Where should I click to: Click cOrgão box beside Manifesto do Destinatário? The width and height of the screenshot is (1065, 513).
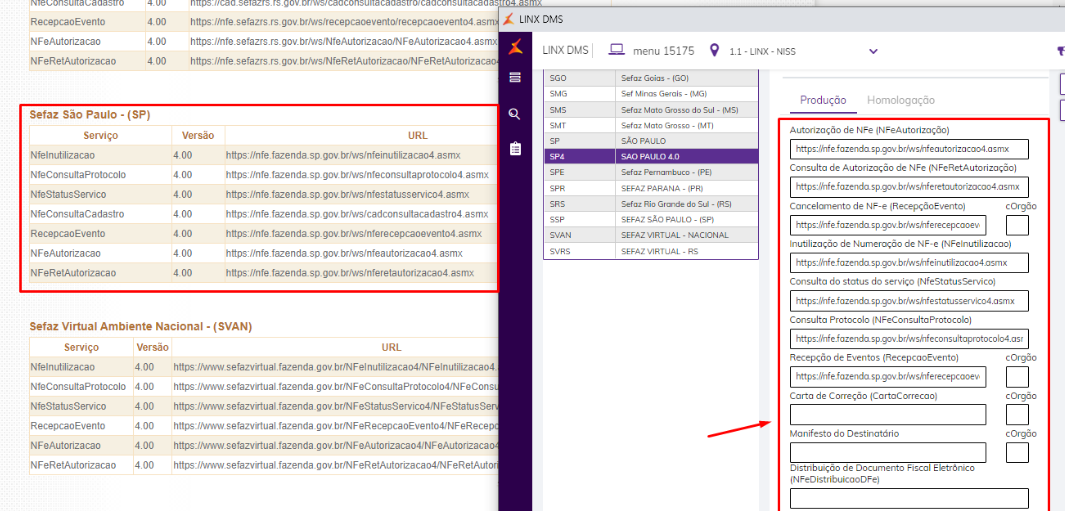point(1017,453)
